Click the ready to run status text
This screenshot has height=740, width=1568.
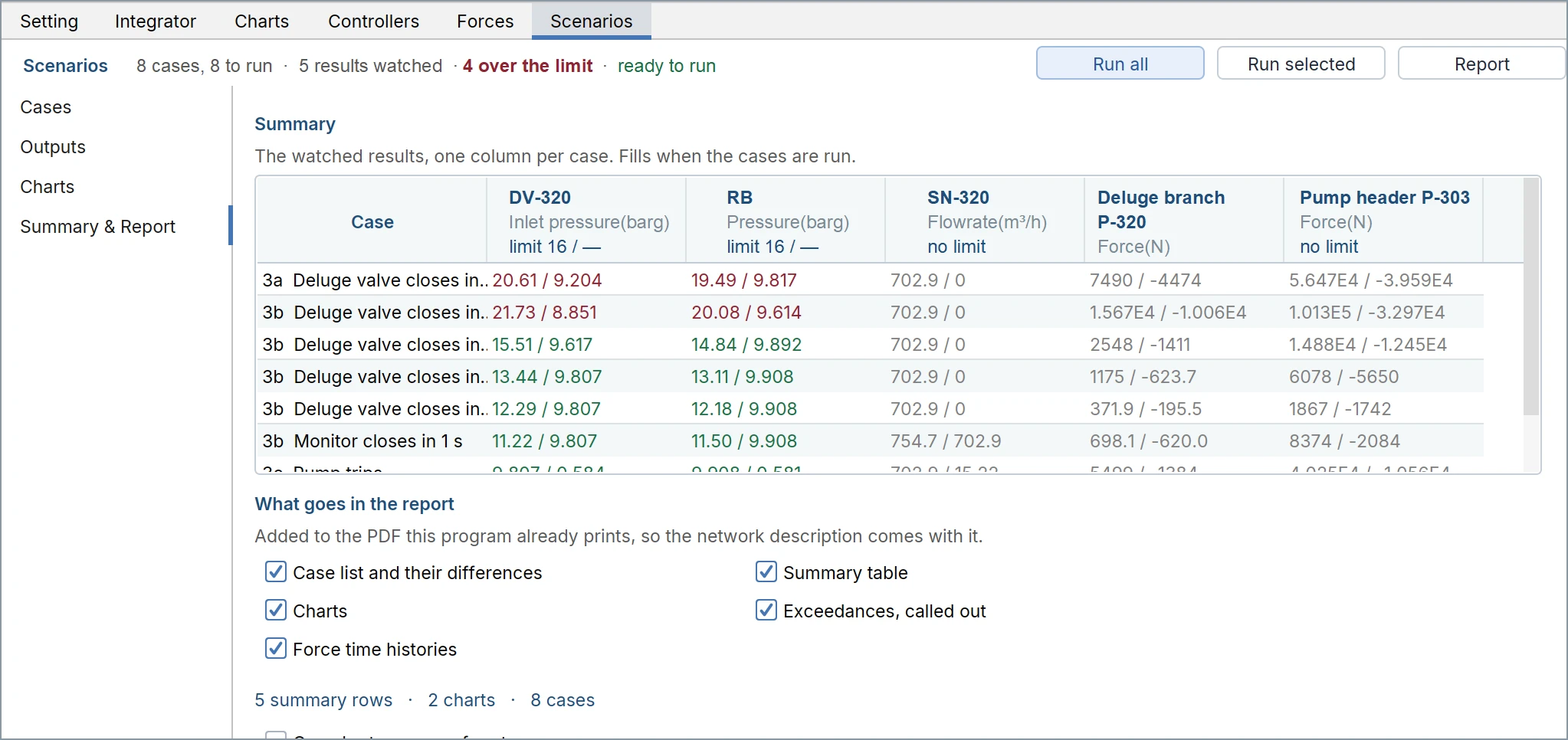click(x=667, y=66)
